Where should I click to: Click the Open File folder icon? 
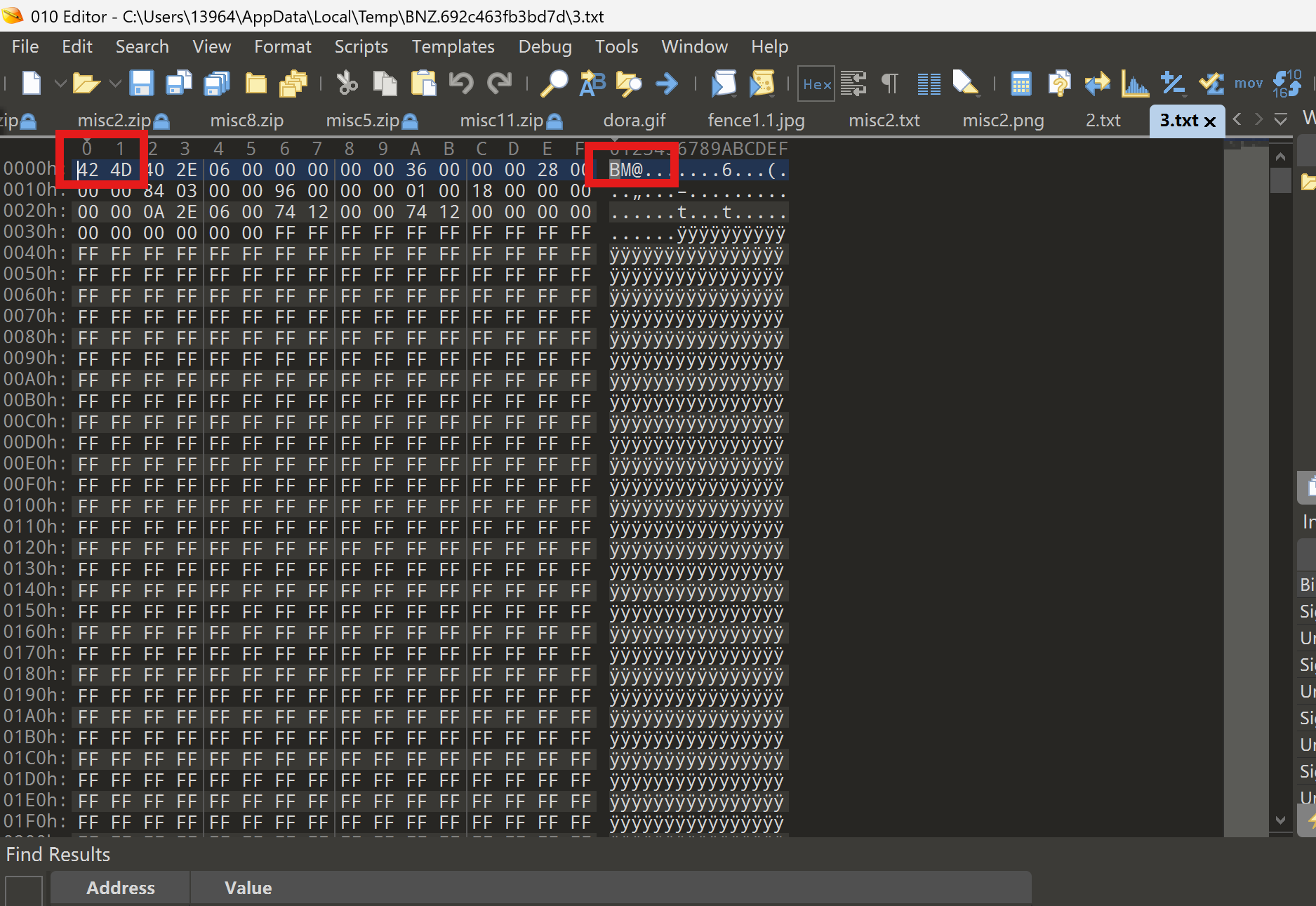tap(86, 84)
